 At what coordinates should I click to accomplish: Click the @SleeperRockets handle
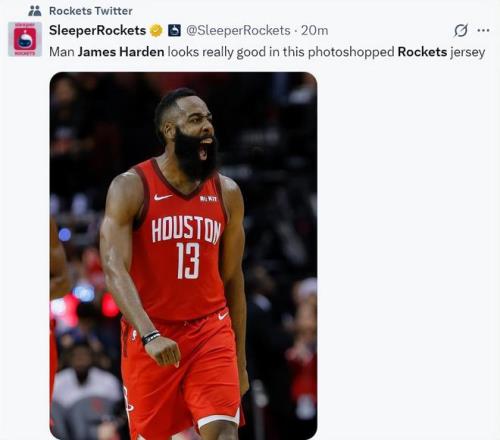tap(238, 30)
